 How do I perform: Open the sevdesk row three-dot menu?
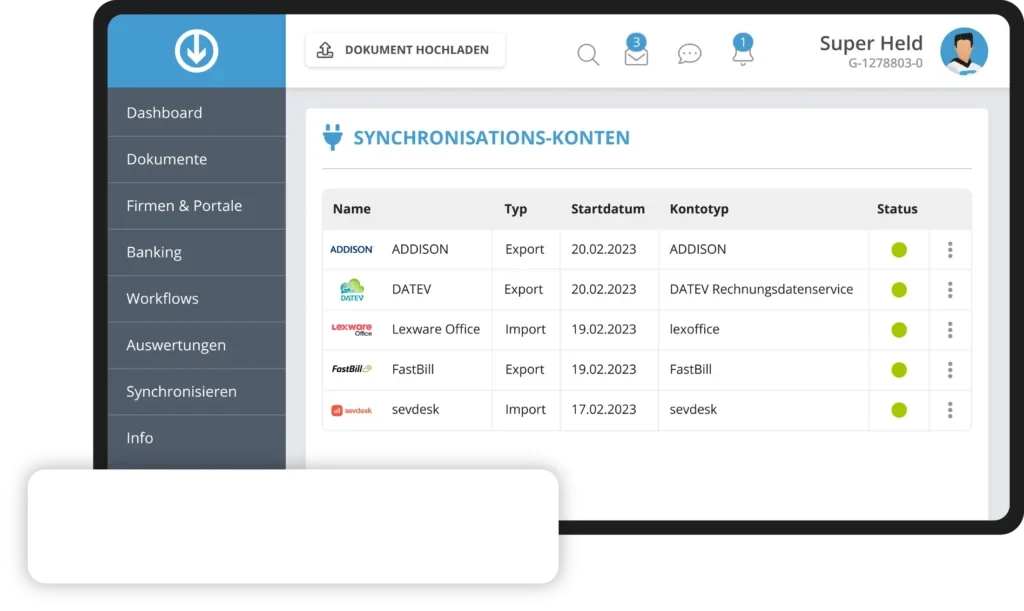950,410
